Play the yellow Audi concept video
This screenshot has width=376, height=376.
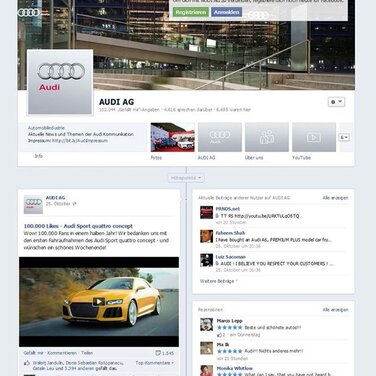click(99, 302)
